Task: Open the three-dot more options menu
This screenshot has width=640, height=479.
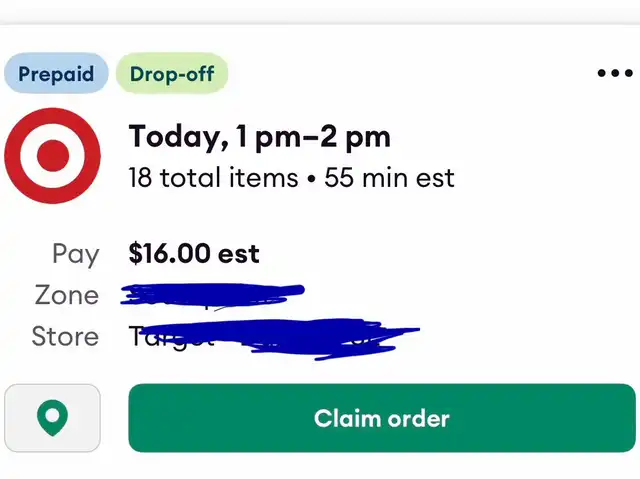Action: pos(614,73)
